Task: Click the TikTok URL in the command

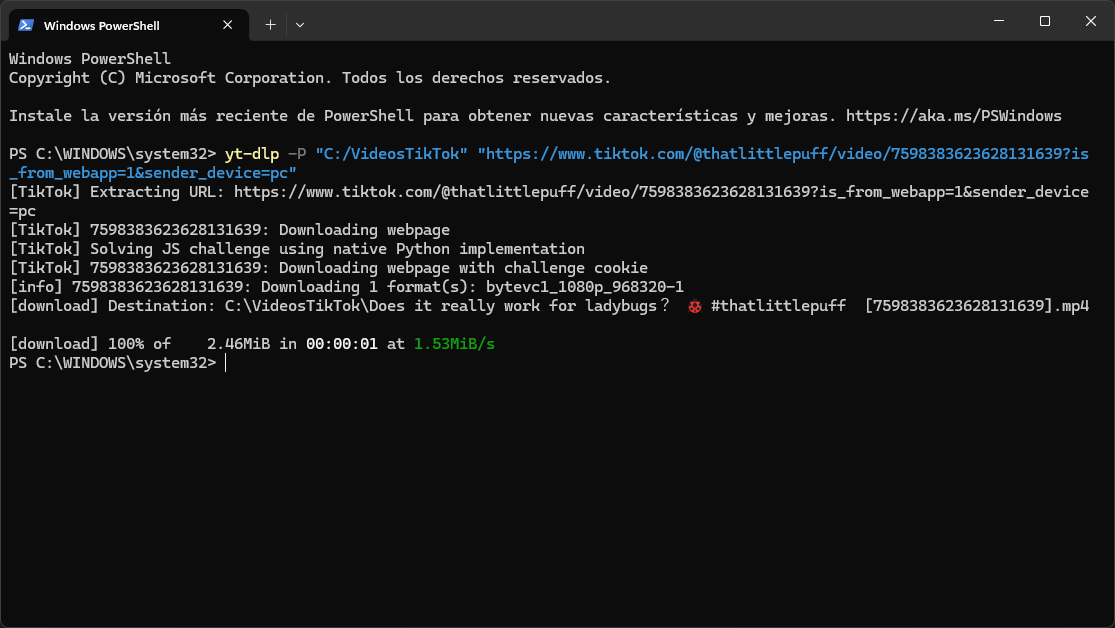Action: point(549,164)
